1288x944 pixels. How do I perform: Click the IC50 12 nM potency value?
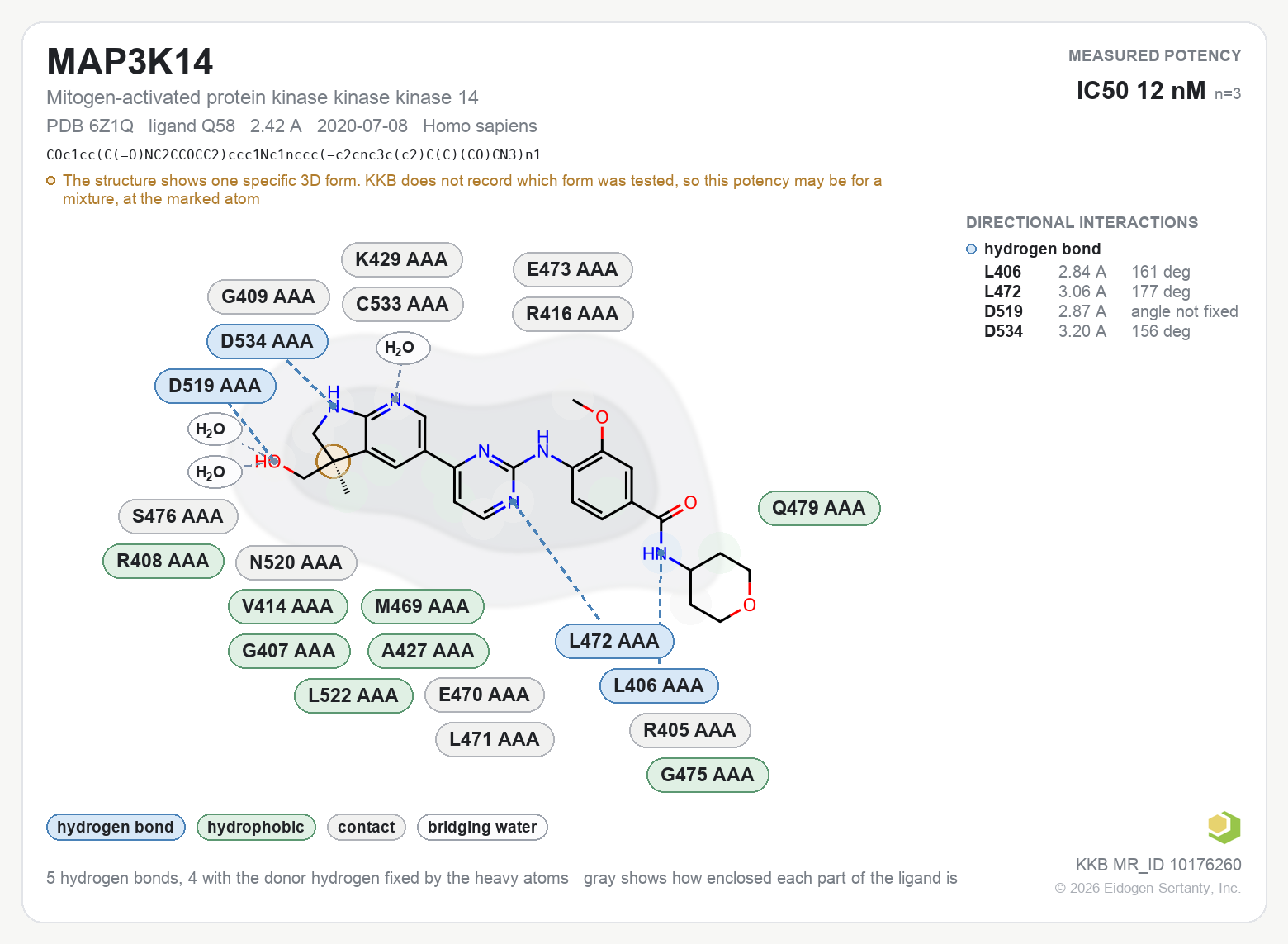[1141, 90]
